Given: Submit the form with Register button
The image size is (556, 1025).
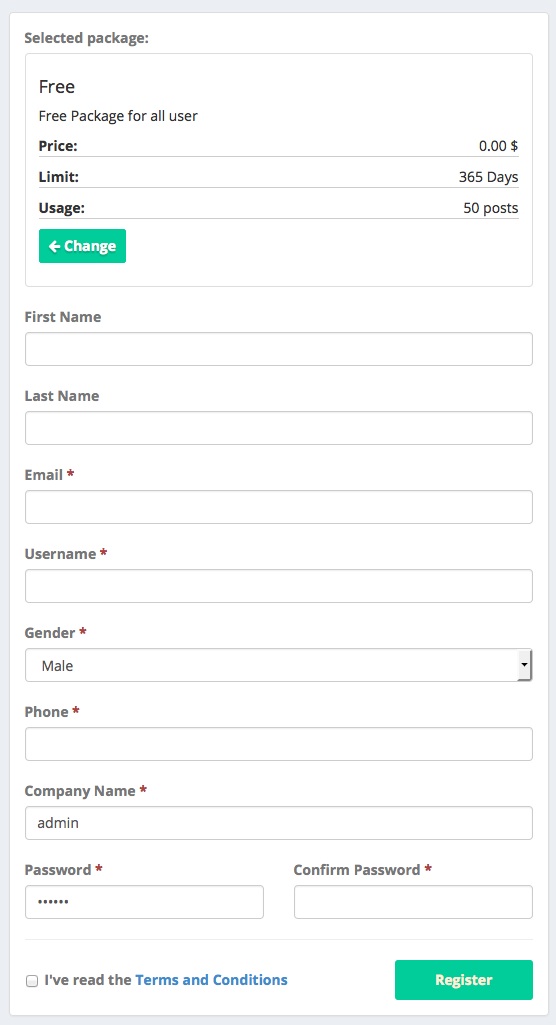Looking at the screenshot, I should pyautogui.click(x=464, y=980).
